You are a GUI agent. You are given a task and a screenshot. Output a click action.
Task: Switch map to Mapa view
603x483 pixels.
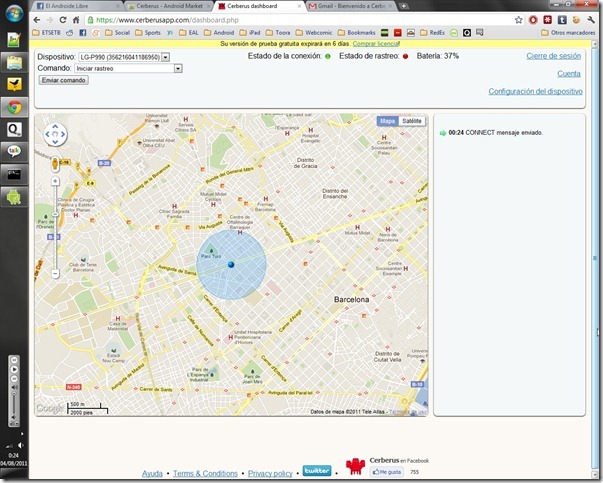(387, 121)
